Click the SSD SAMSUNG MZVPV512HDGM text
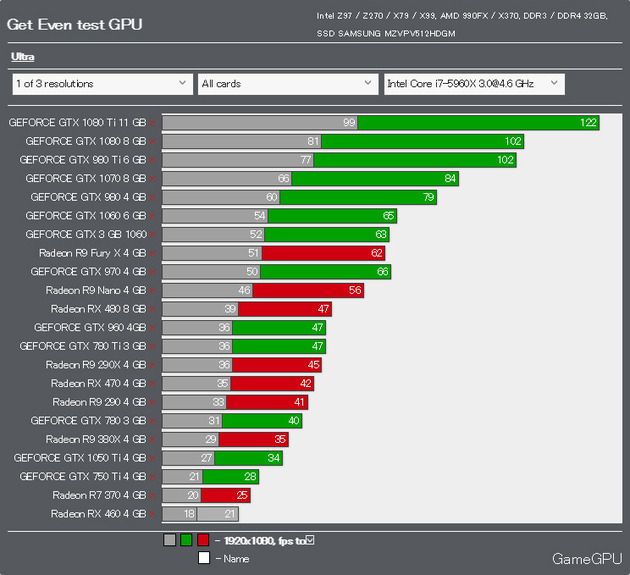The height and width of the screenshot is (575, 630). [x=386, y=34]
